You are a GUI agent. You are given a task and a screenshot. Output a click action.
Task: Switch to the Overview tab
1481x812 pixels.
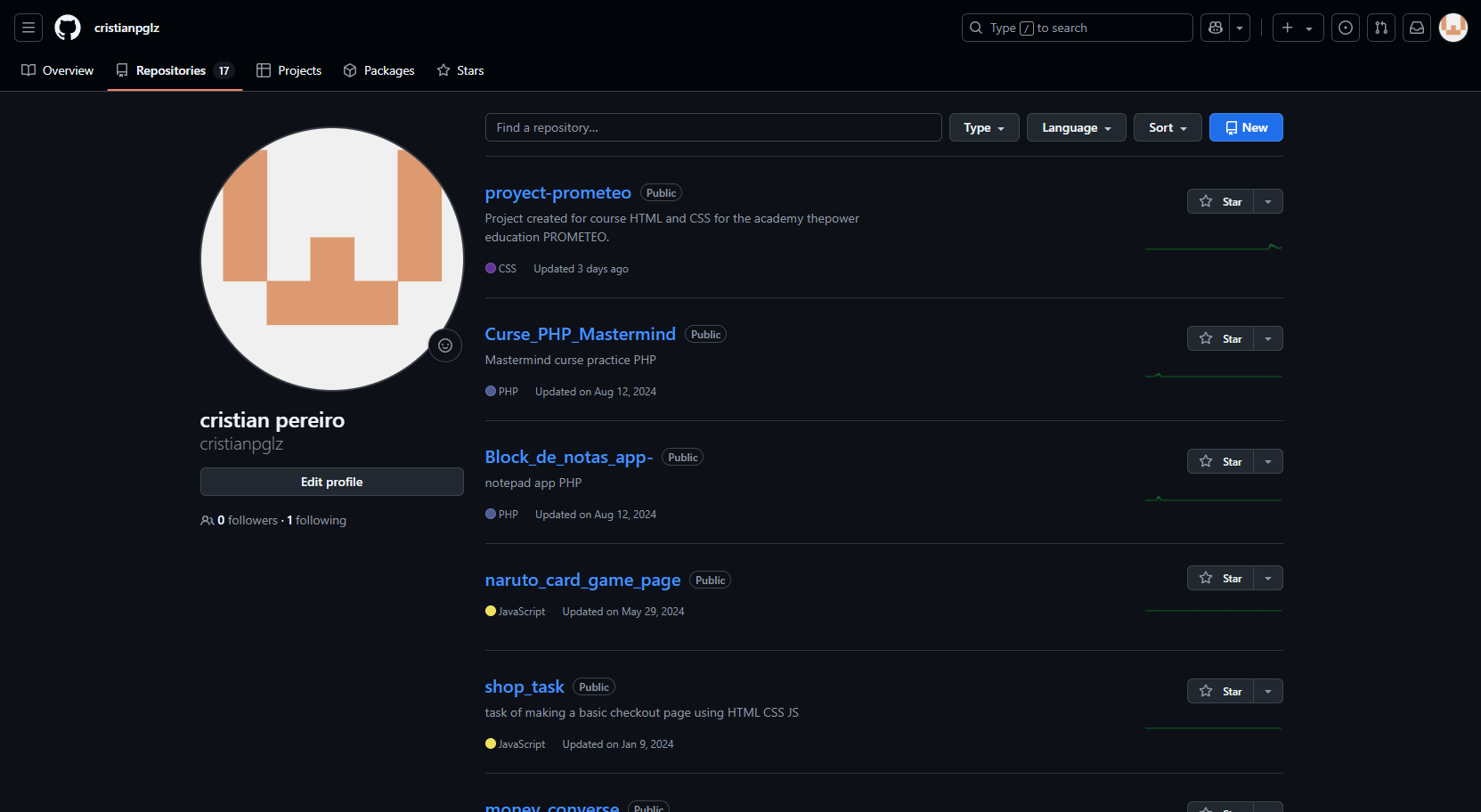(58, 70)
